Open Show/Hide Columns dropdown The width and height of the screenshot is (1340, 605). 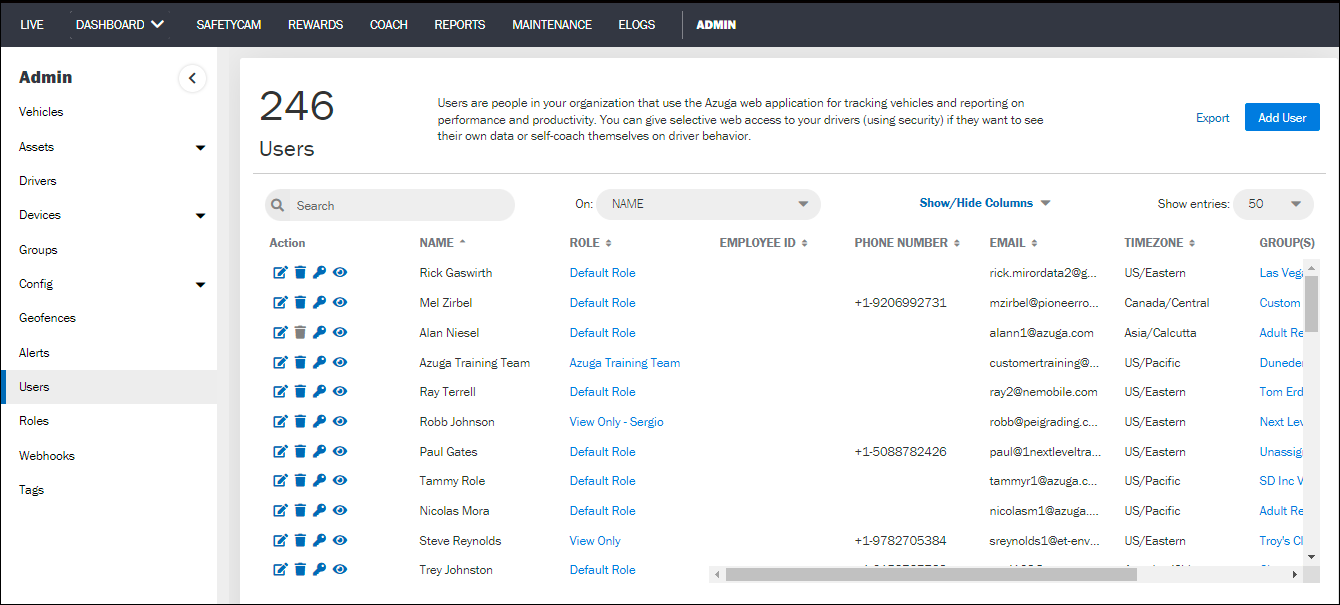[985, 203]
